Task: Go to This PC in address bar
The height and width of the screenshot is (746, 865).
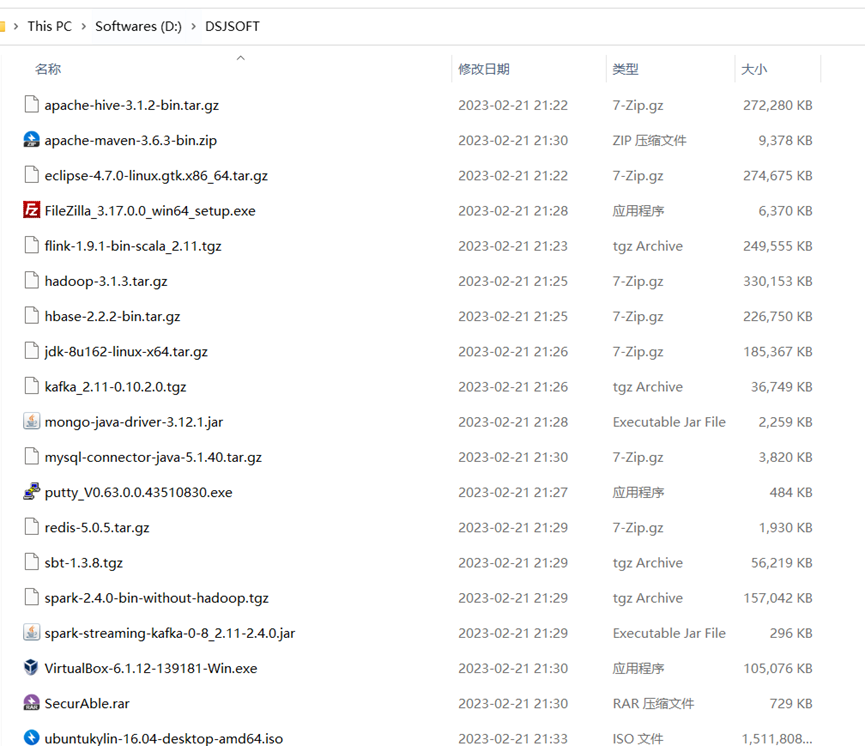Action: pos(50,26)
